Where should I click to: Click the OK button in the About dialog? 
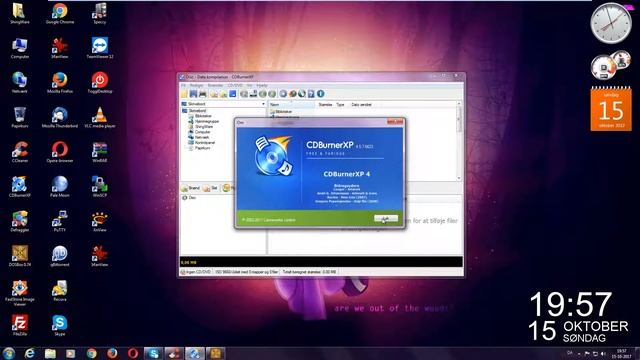tap(386, 219)
